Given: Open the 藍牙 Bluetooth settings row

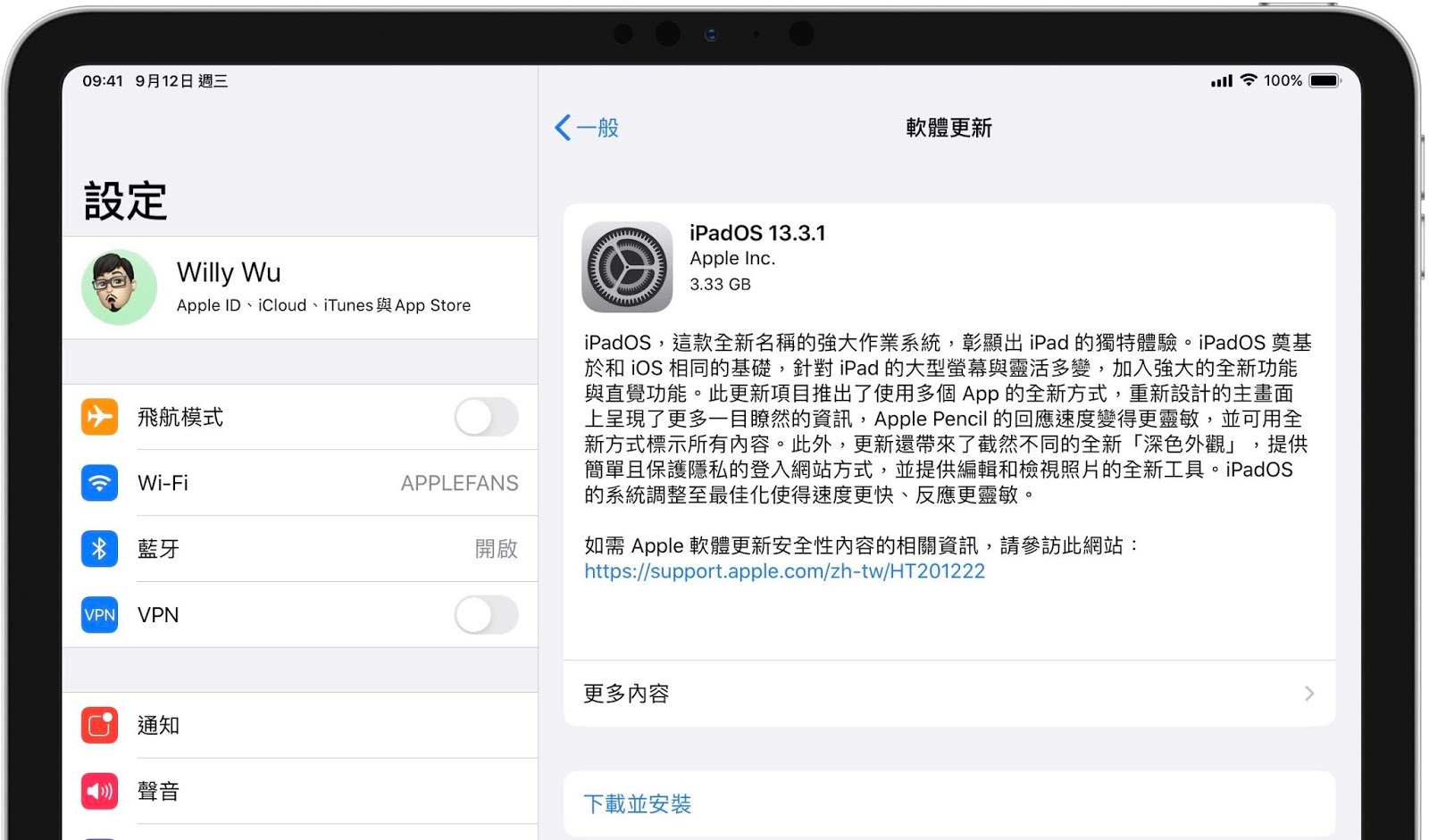Looking at the screenshot, I should [300, 549].
